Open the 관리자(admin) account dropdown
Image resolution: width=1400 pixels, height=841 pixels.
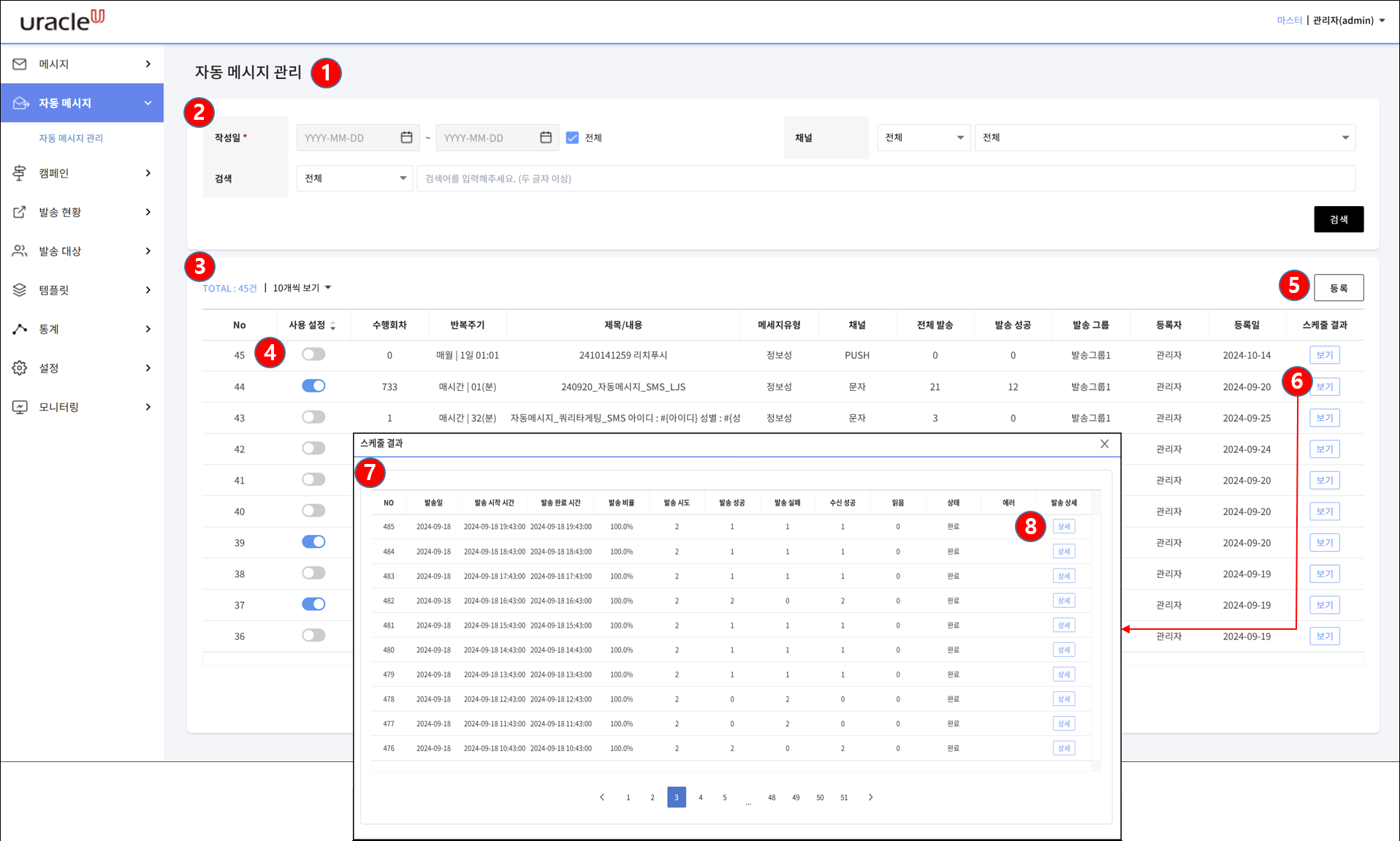(1349, 20)
